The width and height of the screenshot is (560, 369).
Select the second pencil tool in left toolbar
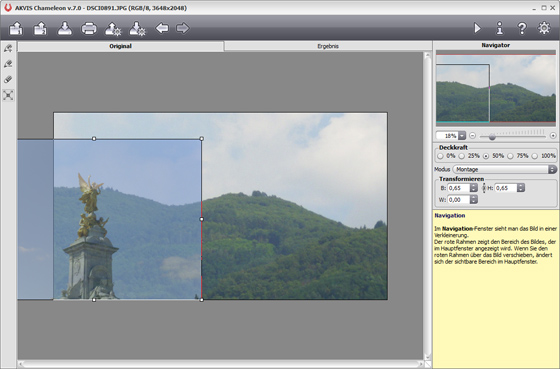(x=8, y=64)
